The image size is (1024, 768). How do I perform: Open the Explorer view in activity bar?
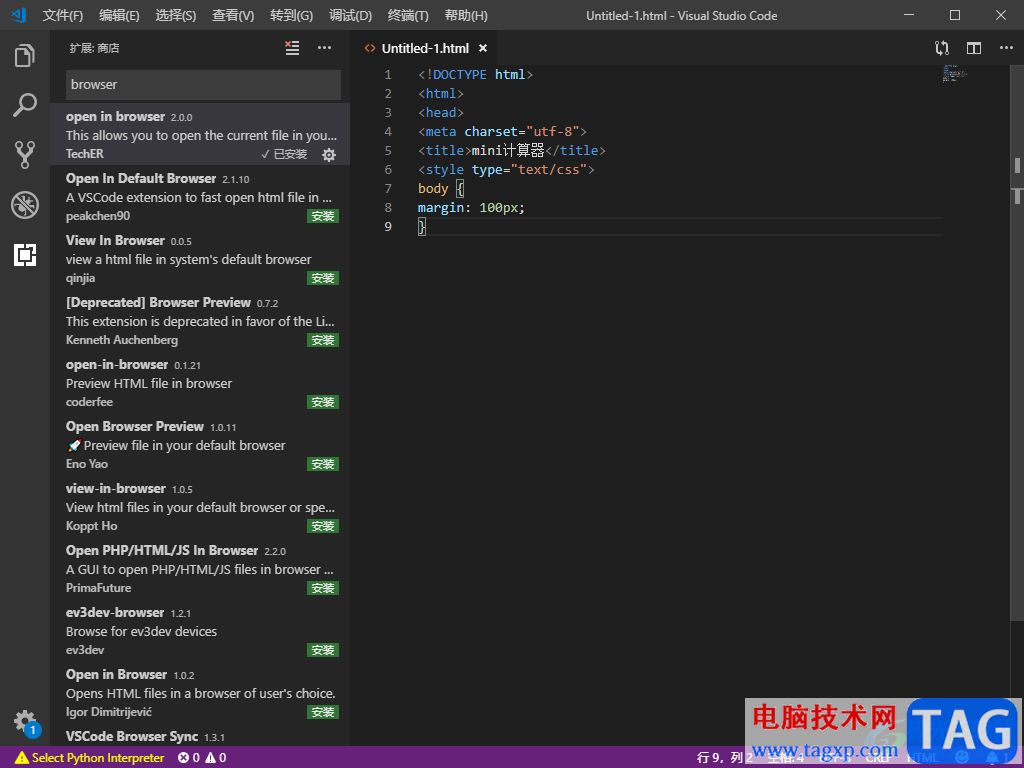tap(25, 56)
